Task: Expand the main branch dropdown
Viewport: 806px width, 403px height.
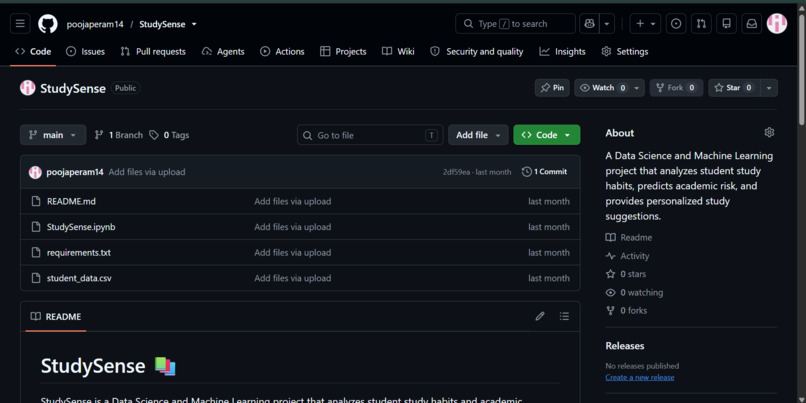Action: point(53,135)
